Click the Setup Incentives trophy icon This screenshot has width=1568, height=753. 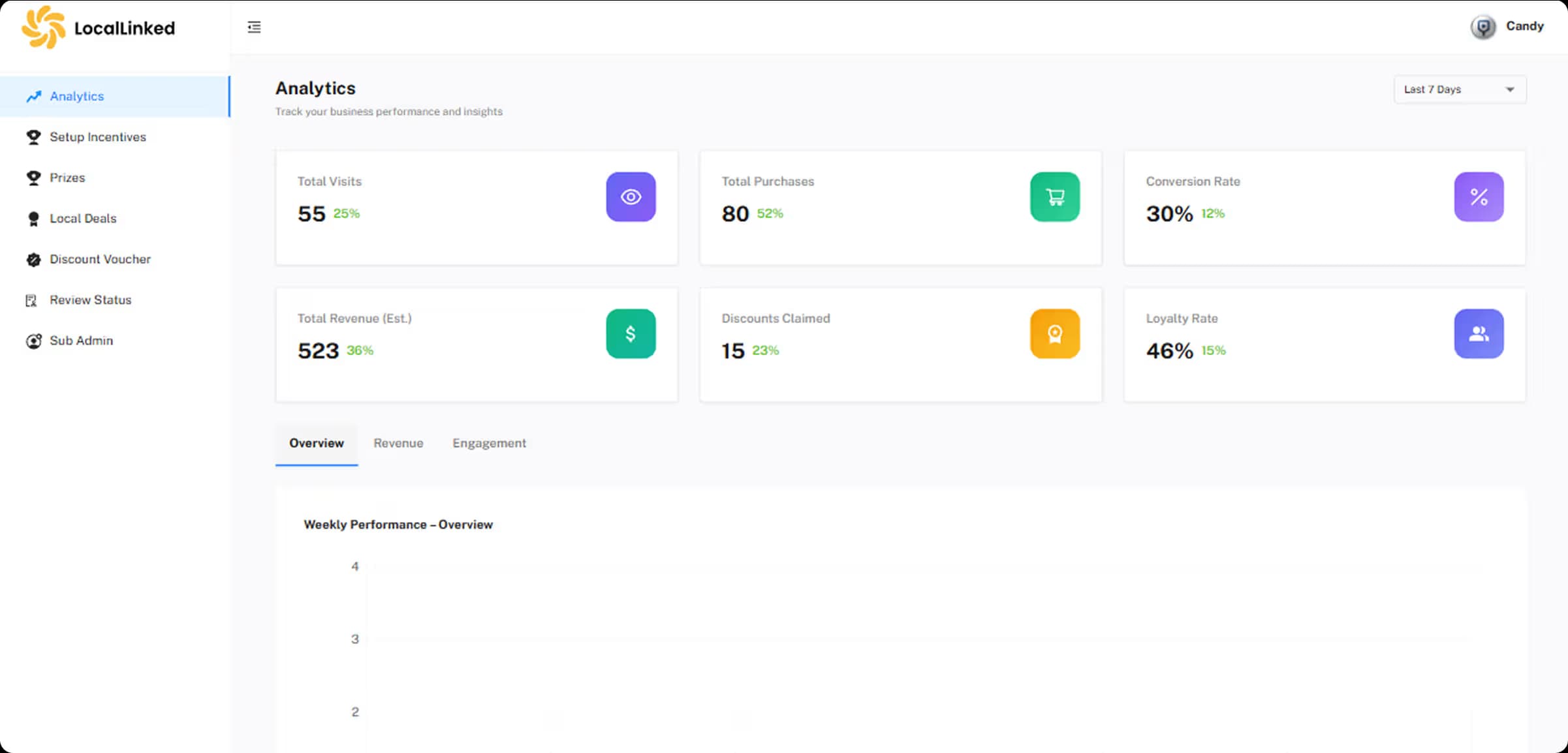(34, 137)
